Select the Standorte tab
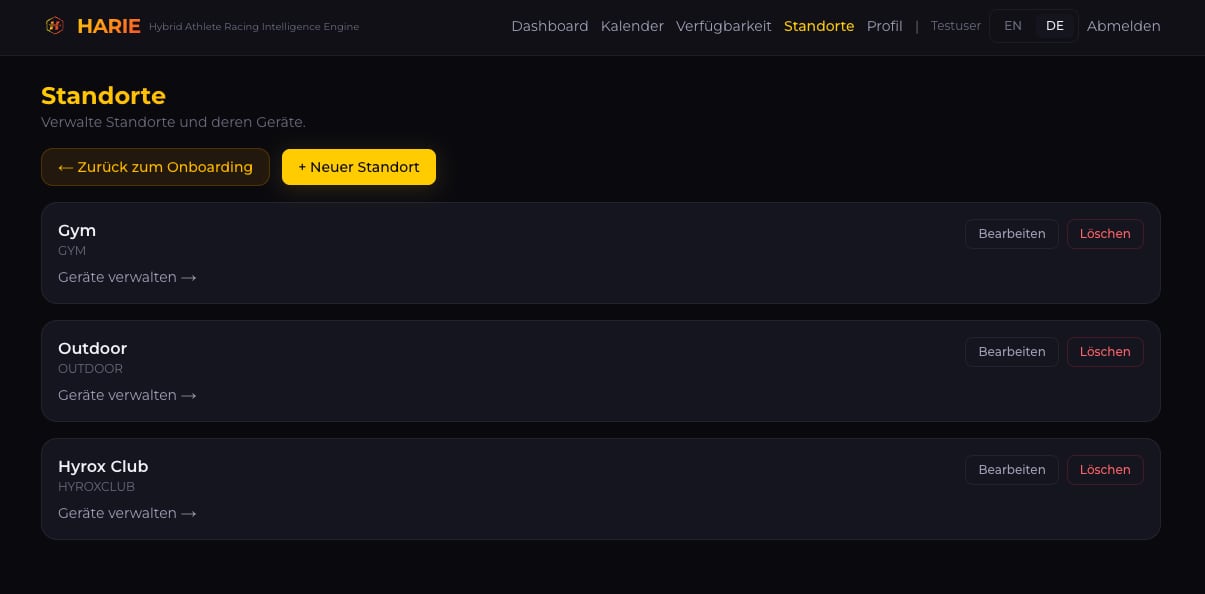1205x594 pixels. (x=819, y=26)
